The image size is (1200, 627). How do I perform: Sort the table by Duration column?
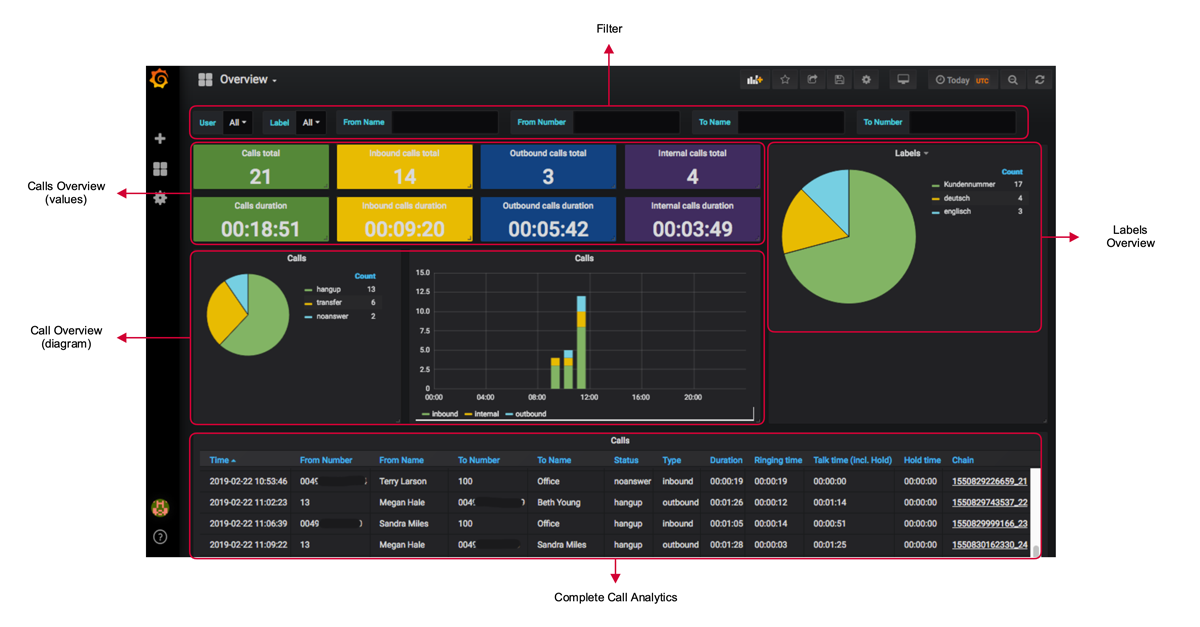coord(726,461)
